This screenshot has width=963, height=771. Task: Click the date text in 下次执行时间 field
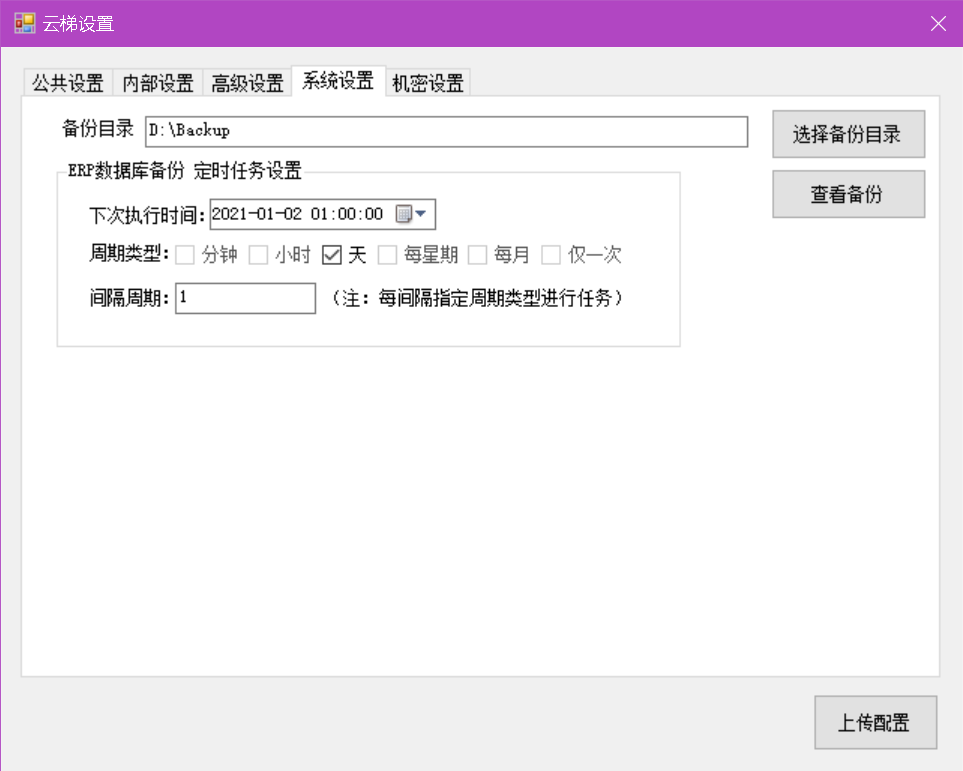click(298, 214)
